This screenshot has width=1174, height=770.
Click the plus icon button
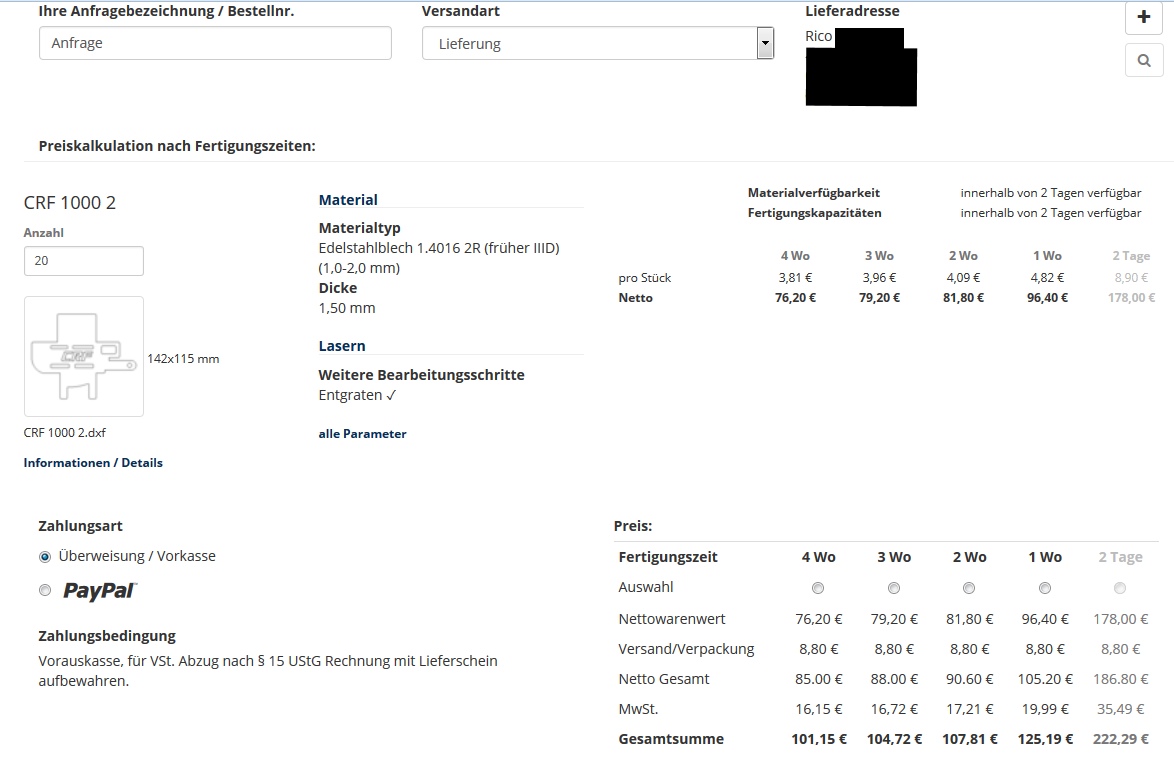1144,17
